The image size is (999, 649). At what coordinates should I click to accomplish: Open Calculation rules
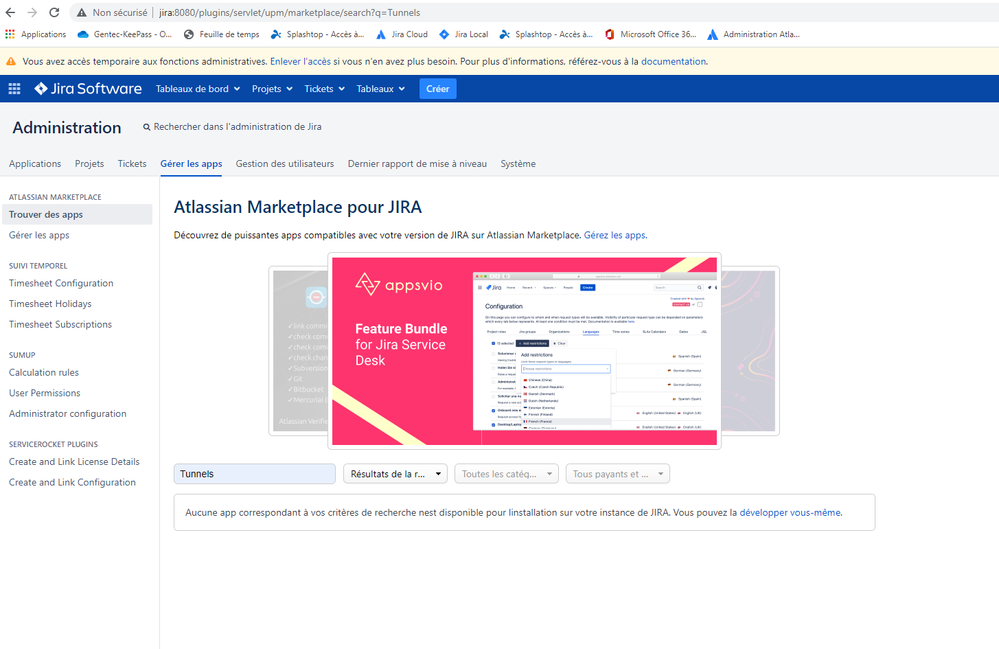(x=44, y=373)
